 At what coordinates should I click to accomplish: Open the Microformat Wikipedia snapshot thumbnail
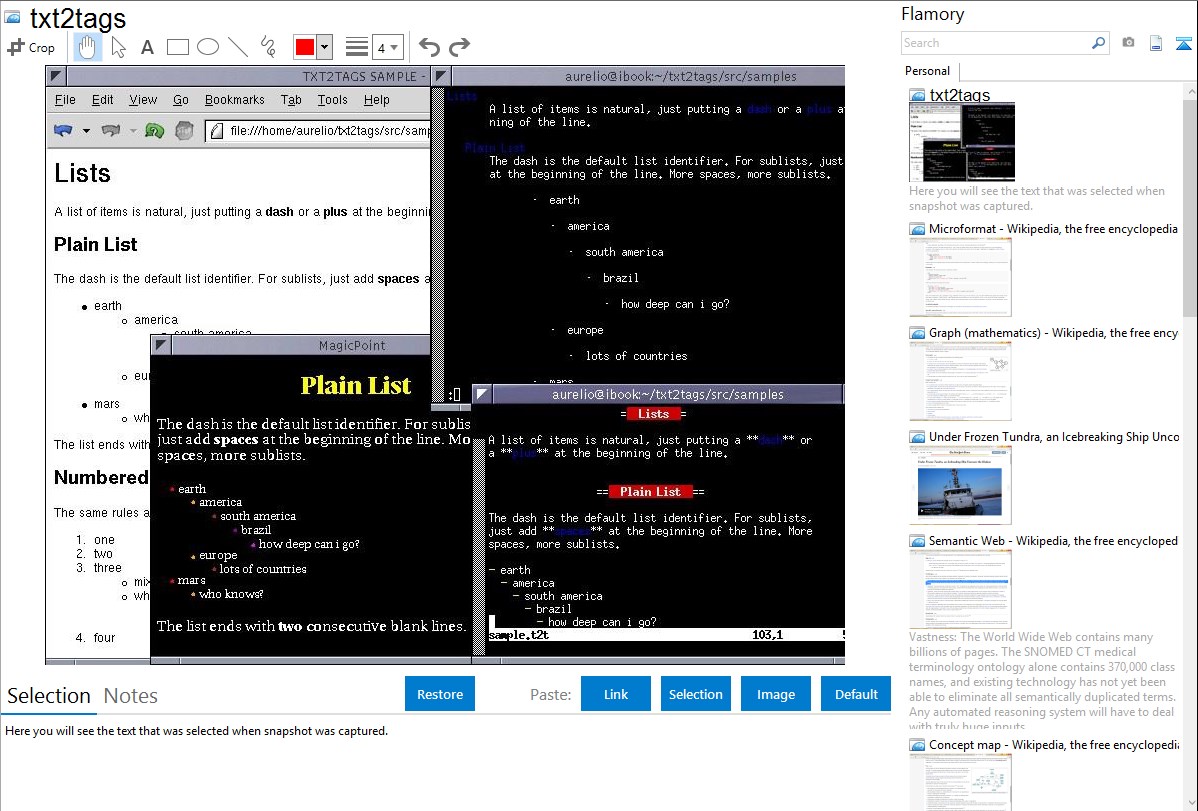(x=960, y=277)
